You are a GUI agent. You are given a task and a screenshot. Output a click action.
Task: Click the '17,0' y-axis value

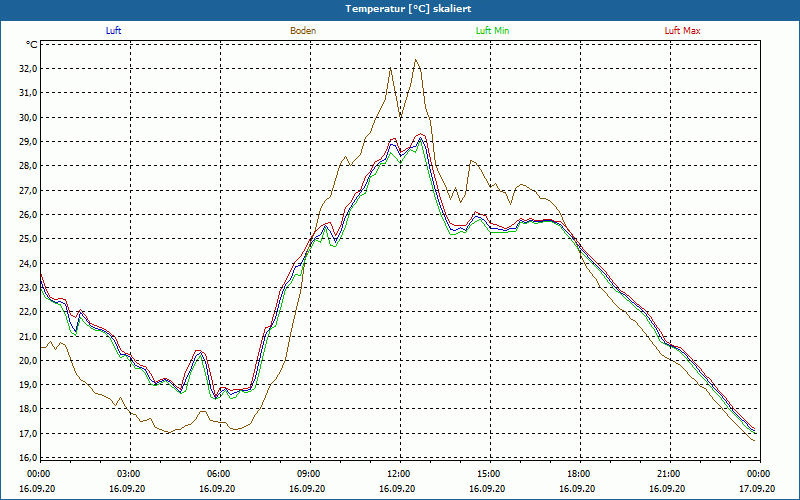(29, 433)
